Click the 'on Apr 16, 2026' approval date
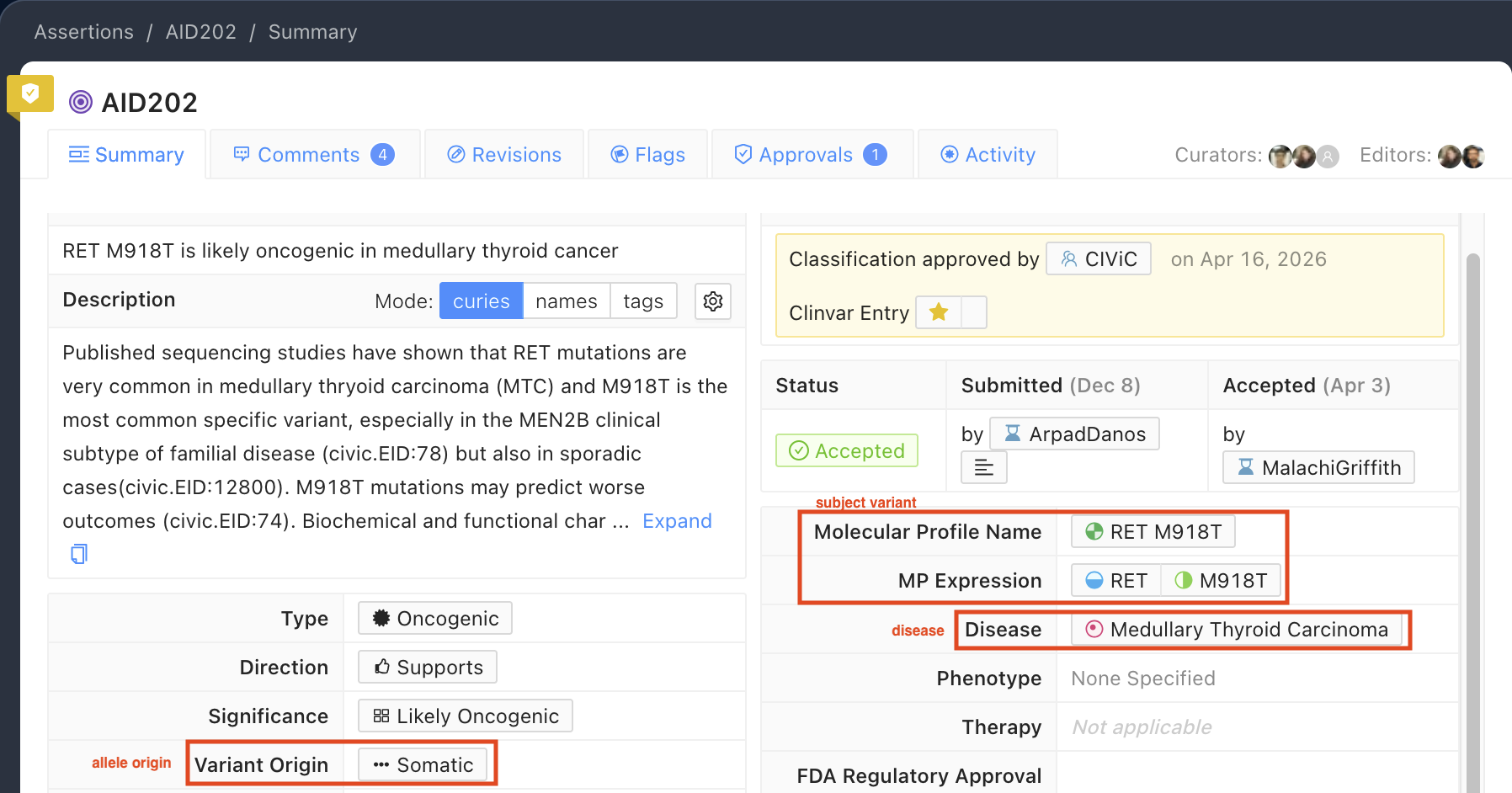Image resolution: width=1512 pixels, height=793 pixels. click(x=1248, y=259)
